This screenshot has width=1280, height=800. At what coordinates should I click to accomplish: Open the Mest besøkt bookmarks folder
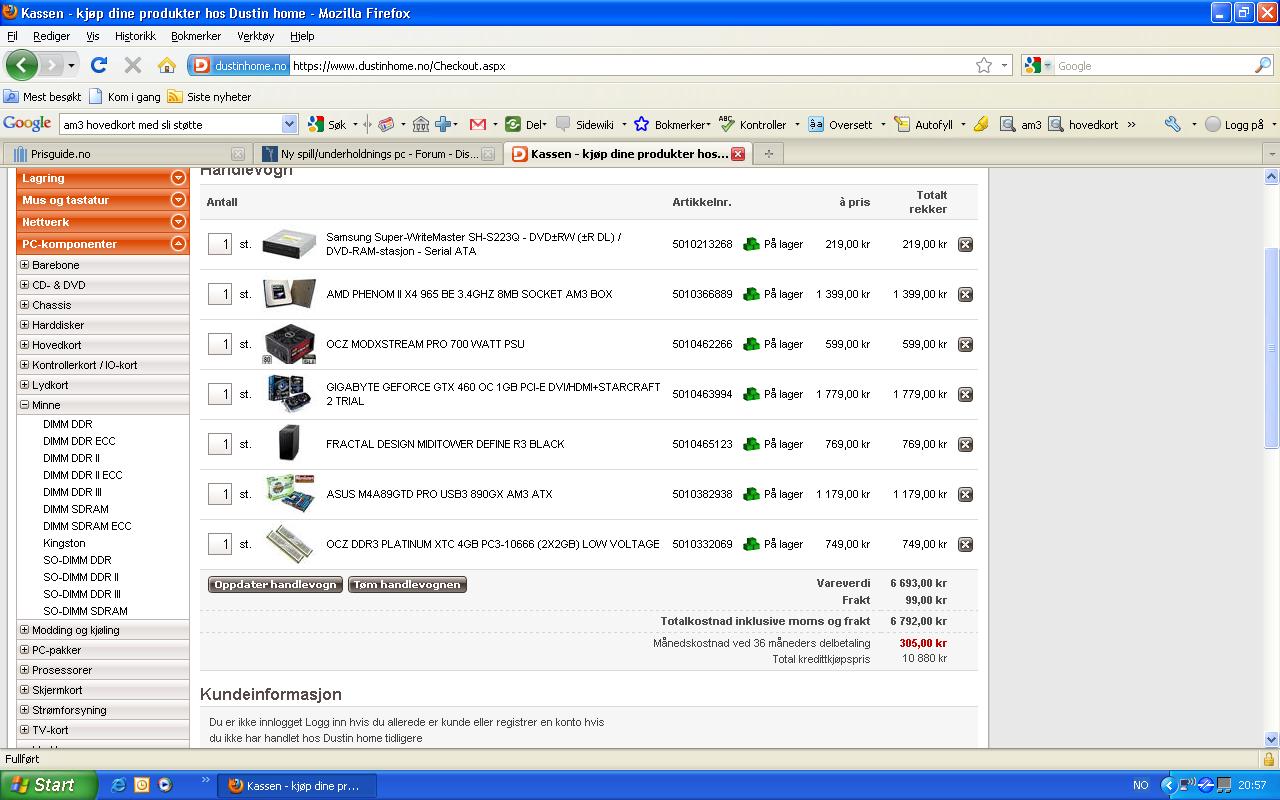tap(42, 97)
